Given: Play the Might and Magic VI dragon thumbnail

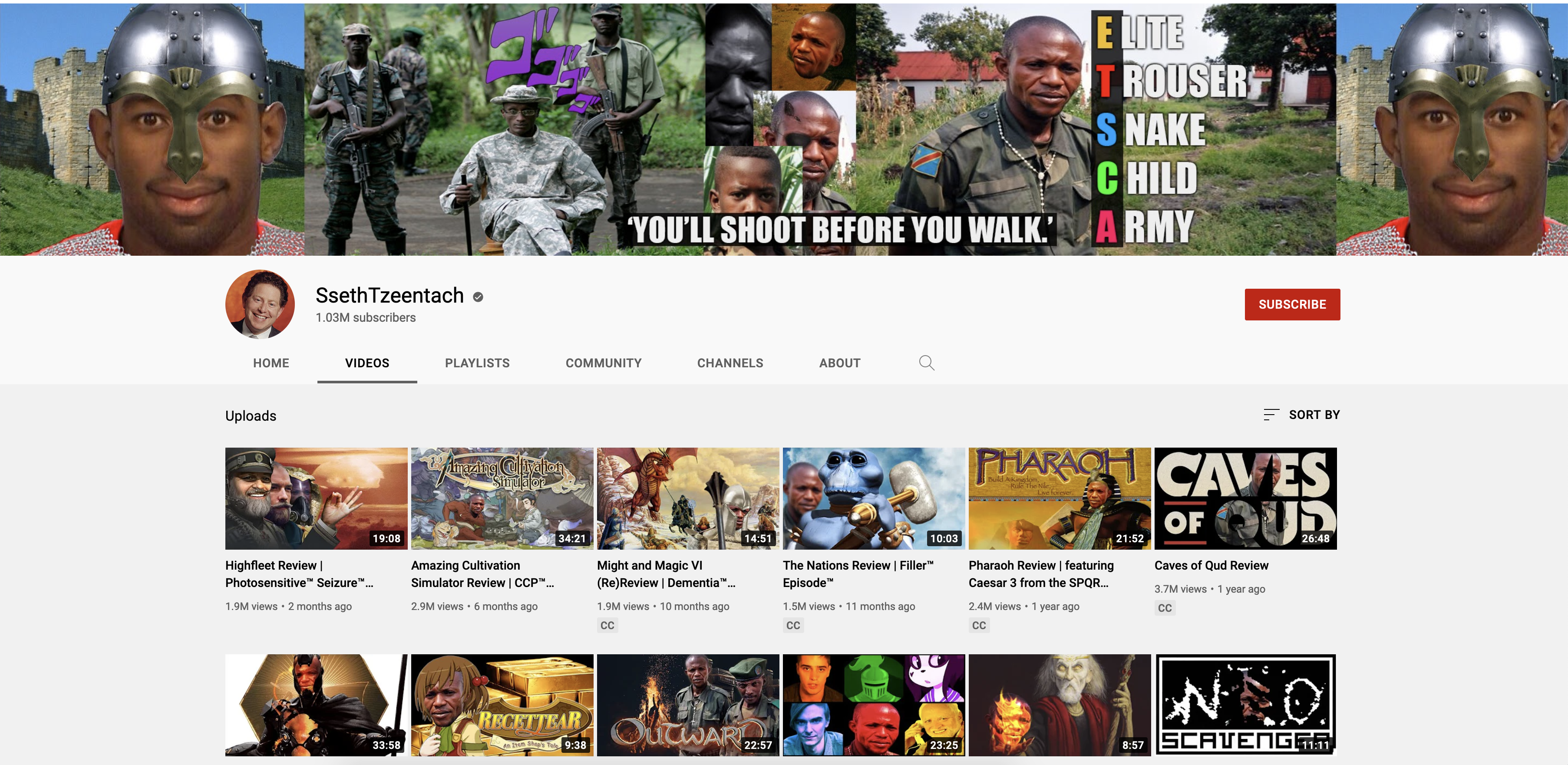Looking at the screenshot, I should click(688, 498).
